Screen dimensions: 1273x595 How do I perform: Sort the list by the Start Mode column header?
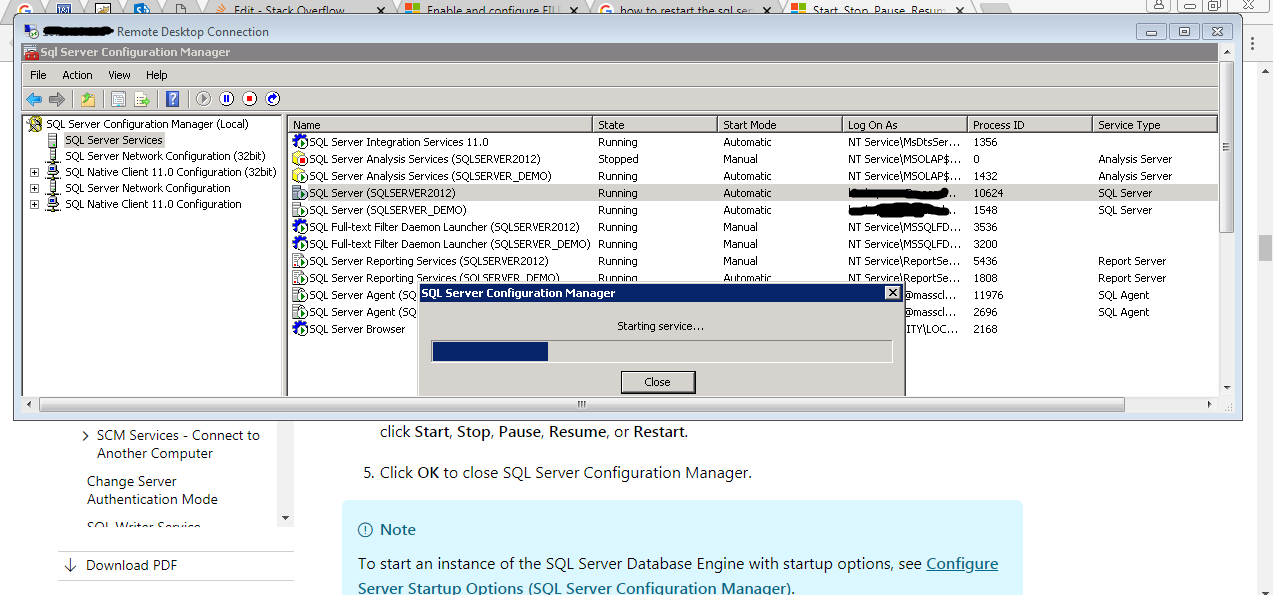(780, 125)
